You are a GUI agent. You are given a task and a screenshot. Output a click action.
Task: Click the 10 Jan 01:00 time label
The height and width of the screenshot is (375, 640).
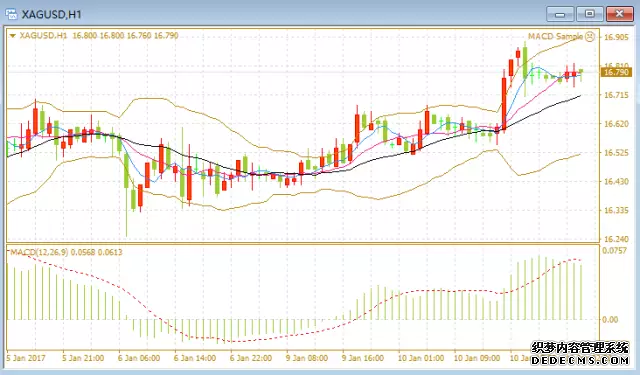tap(420, 358)
